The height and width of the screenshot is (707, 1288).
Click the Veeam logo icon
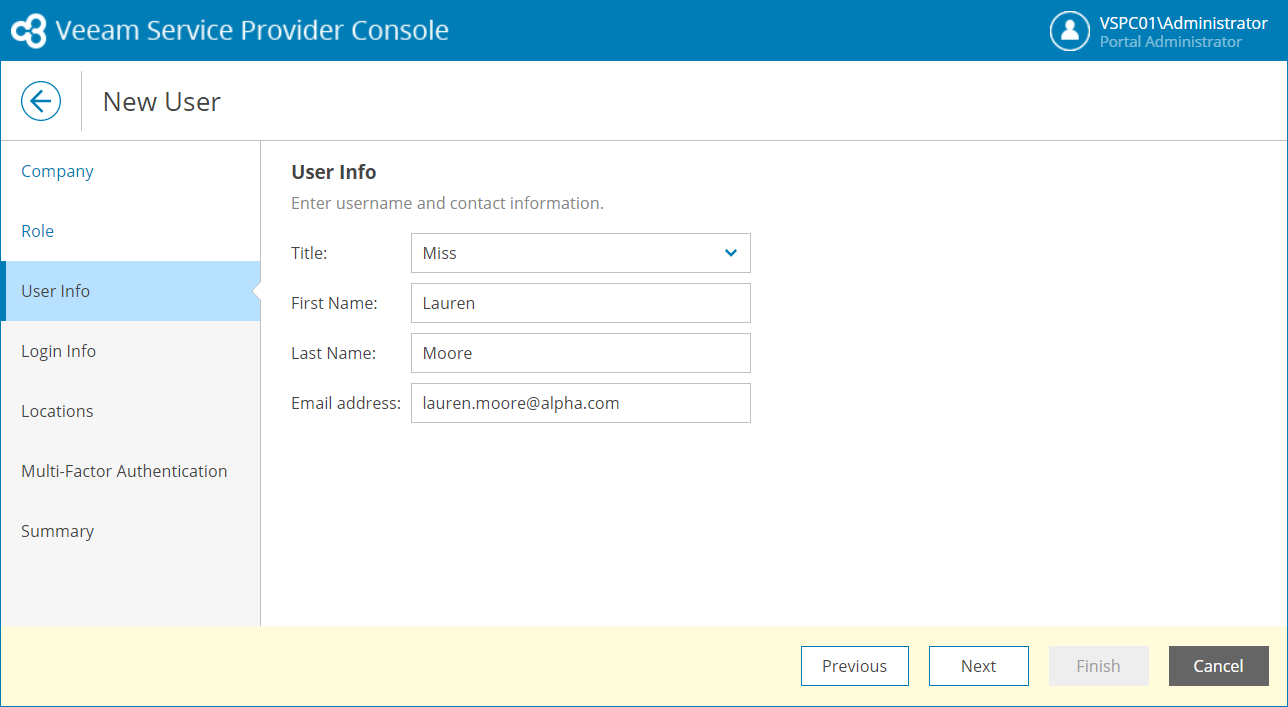[28, 30]
